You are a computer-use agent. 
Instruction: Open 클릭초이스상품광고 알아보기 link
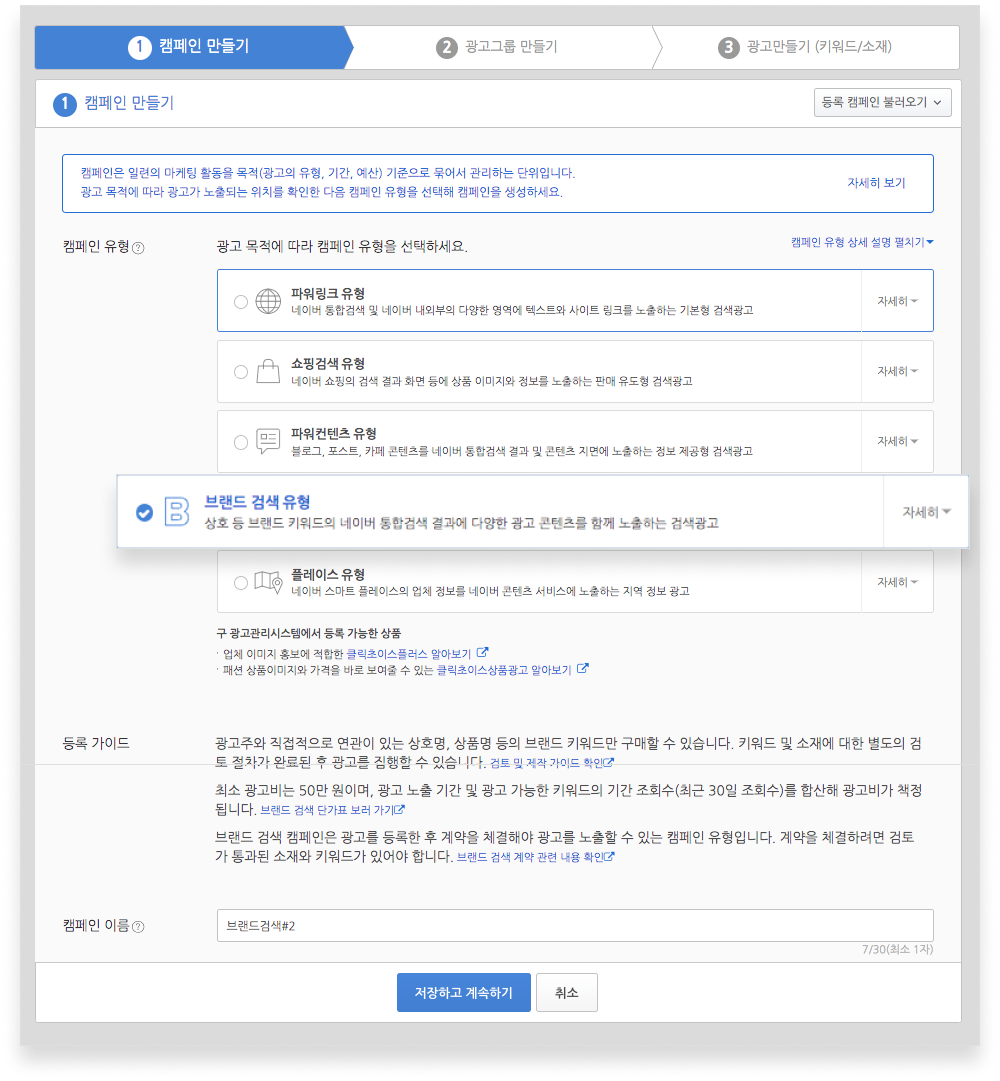pyautogui.click(x=504, y=669)
